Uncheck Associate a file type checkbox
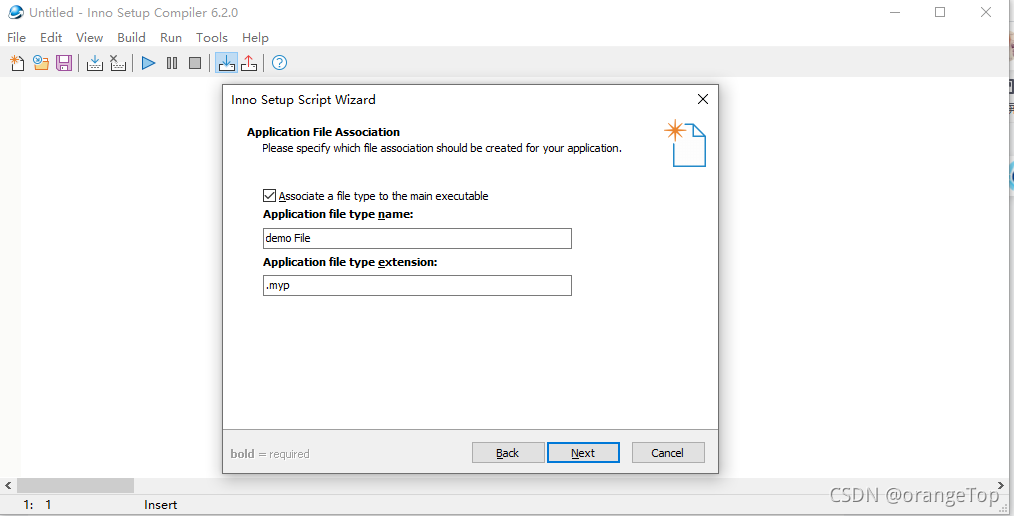The width and height of the screenshot is (1014, 516). pyautogui.click(x=270, y=195)
